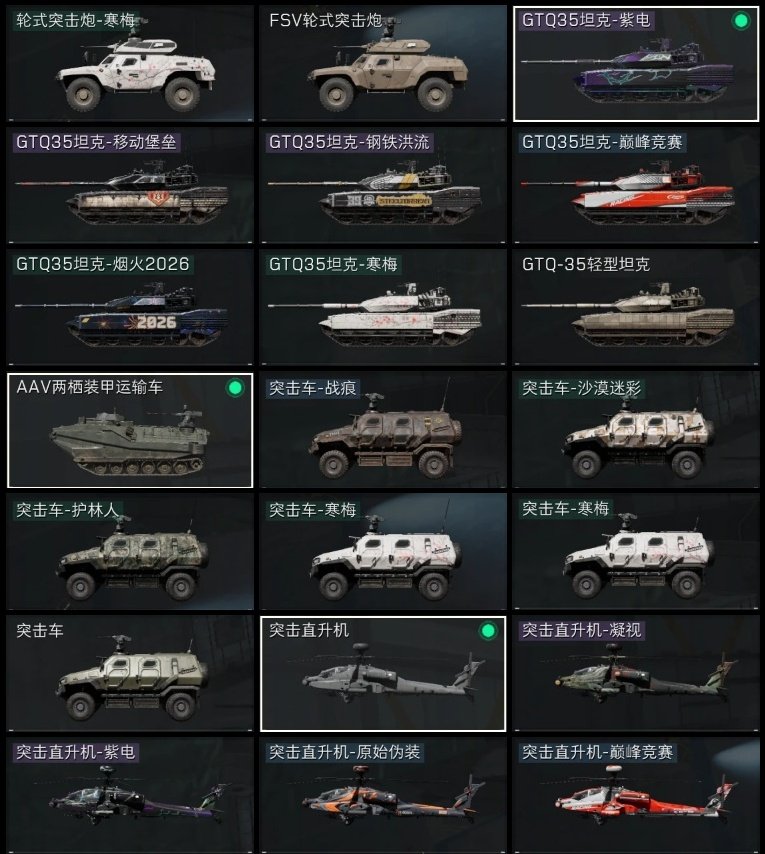This screenshot has width=765, height=854.
Task: Select the 突击车-战痕 vehicle skin
Action: 383,430
